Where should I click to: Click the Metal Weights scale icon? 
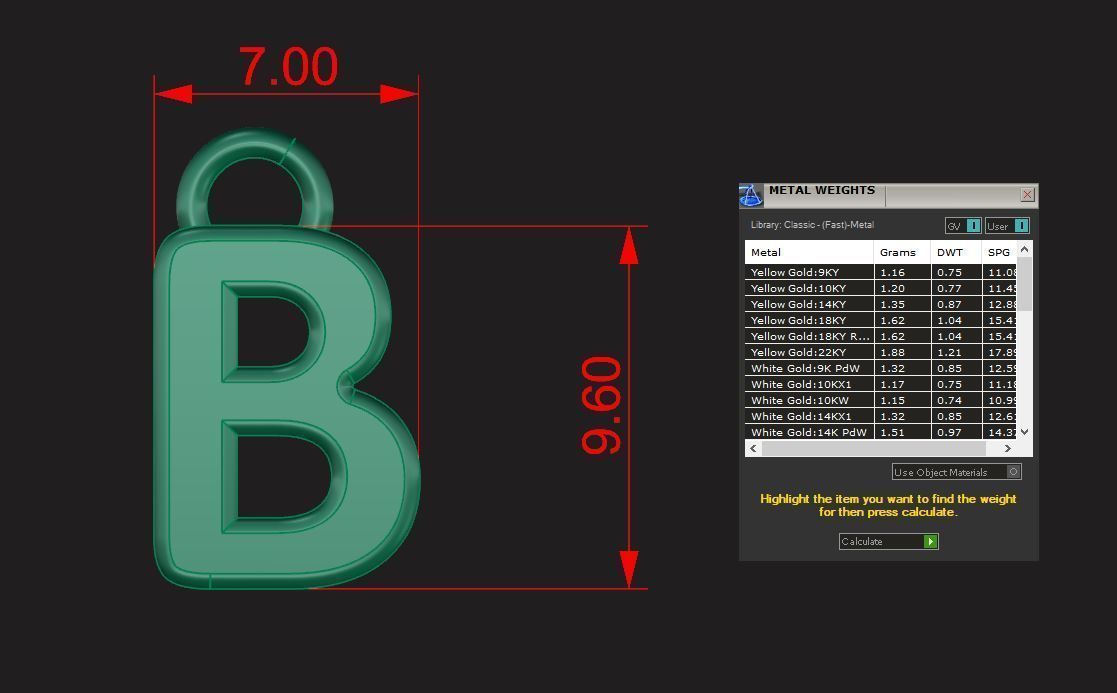click(x=750, y=195)
